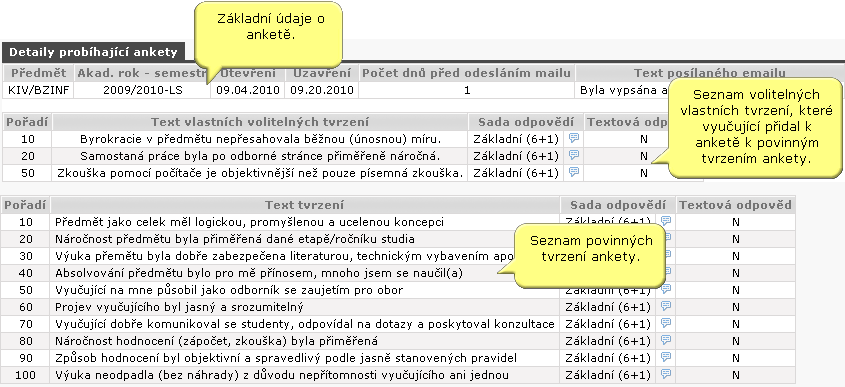
Task: Select 'Základní (6+1)' in 'Byrokracie' row
Action: click(516, 139)
